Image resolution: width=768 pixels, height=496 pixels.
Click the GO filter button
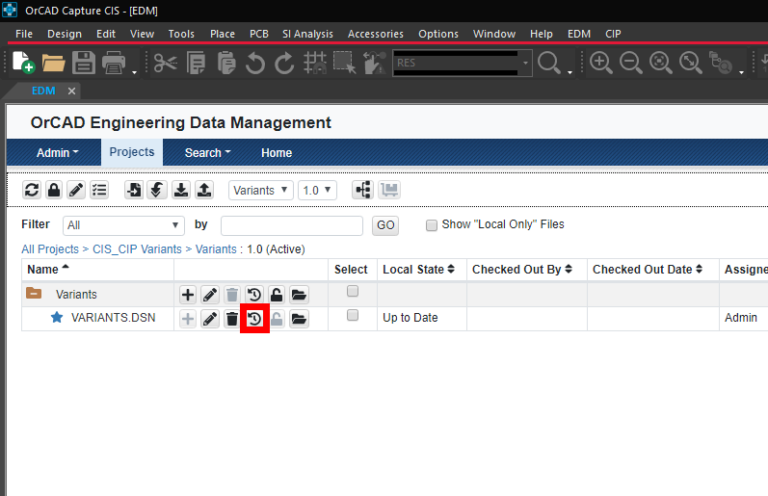(x=385, y=226)
